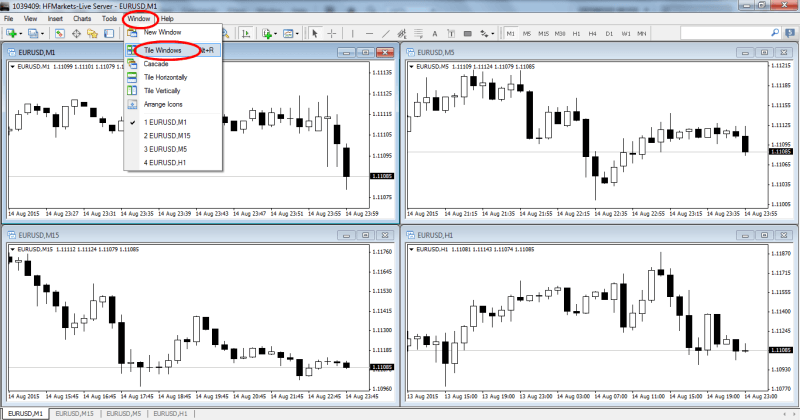Switch to the EURUSD,M15 bottom tab
This screenshot has height=420, width=800.
pyautogui.click(x=74, y=413)
